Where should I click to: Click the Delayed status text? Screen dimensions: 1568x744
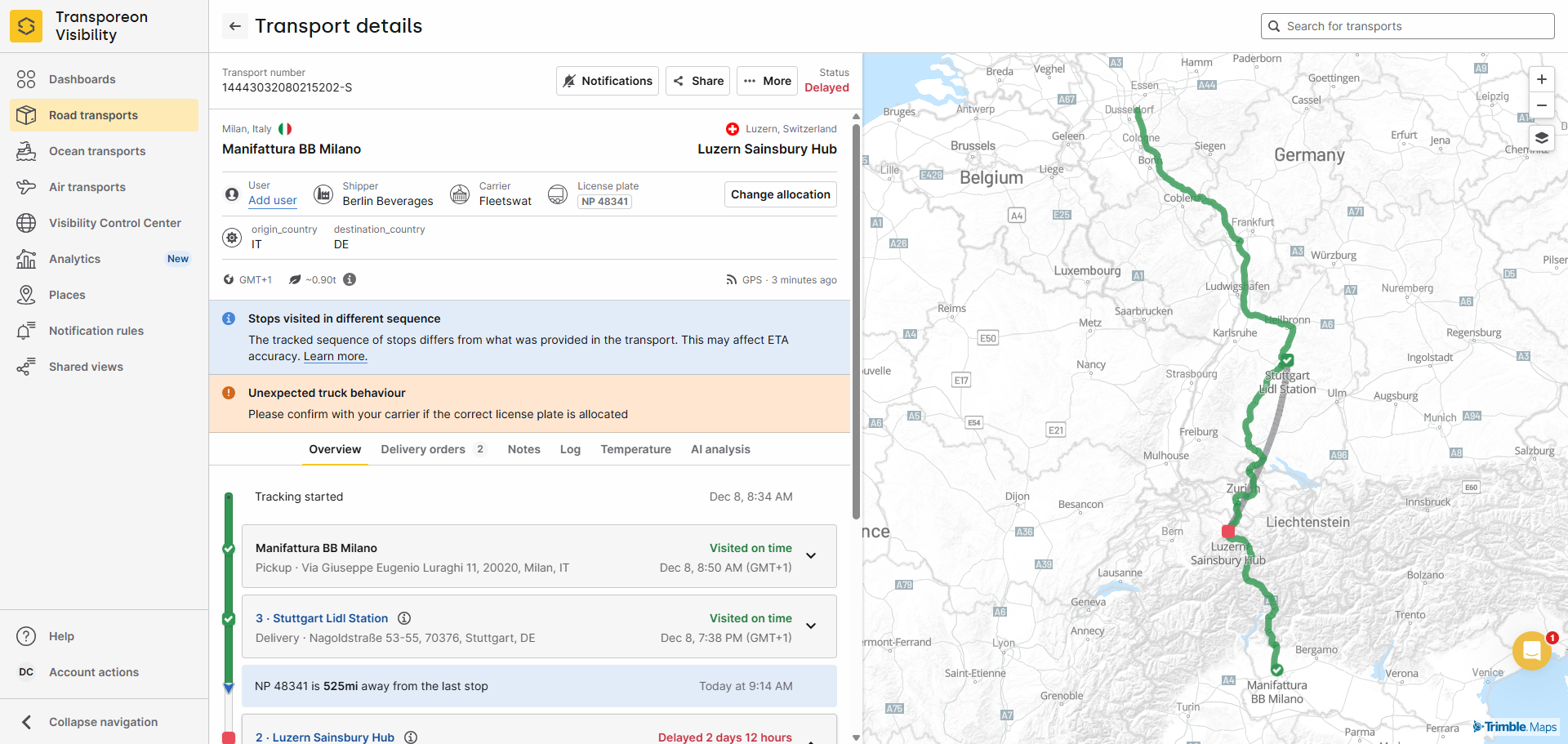click(826, 87)
